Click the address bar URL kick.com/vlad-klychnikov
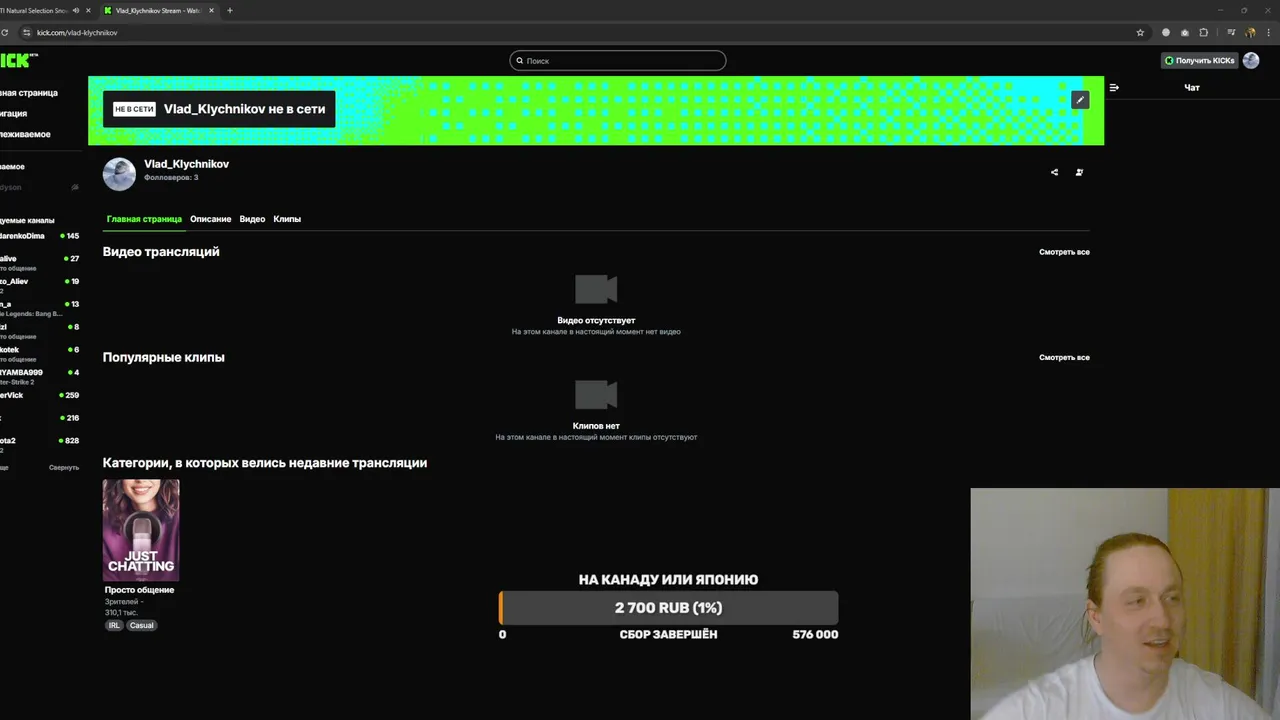Screen dimensions: 1280x720 tap(77, 32)
